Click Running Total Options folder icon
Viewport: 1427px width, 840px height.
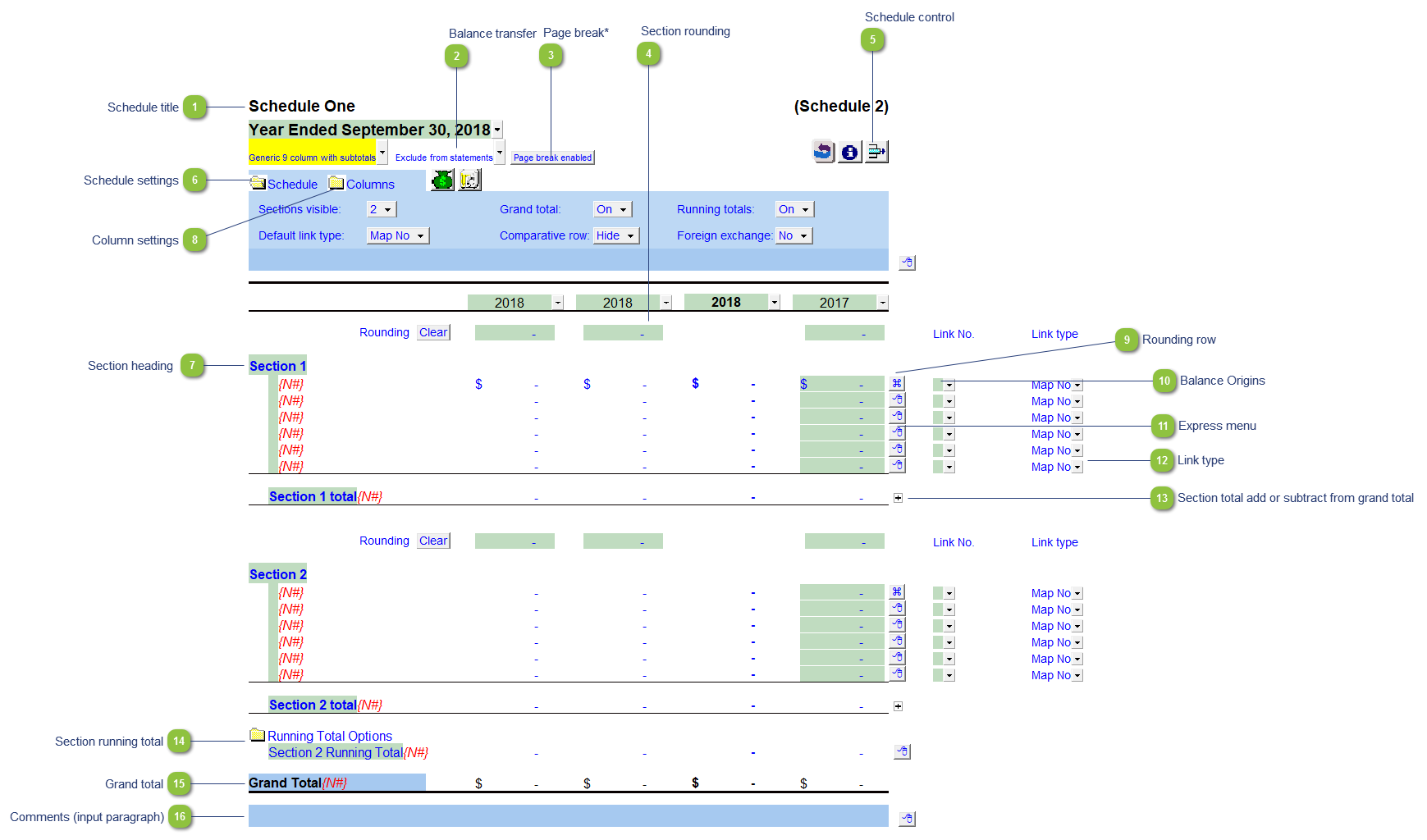258,735
